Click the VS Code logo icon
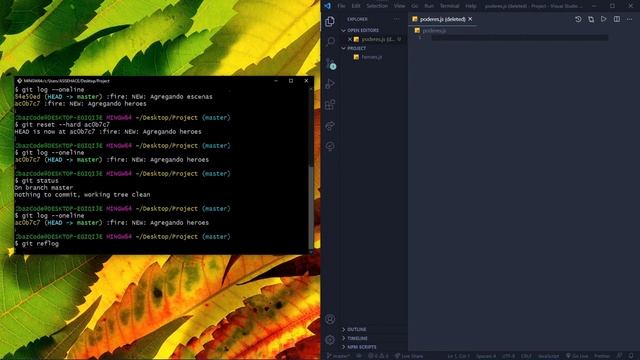Screen dimensions: 640x360 coord(327,6)
